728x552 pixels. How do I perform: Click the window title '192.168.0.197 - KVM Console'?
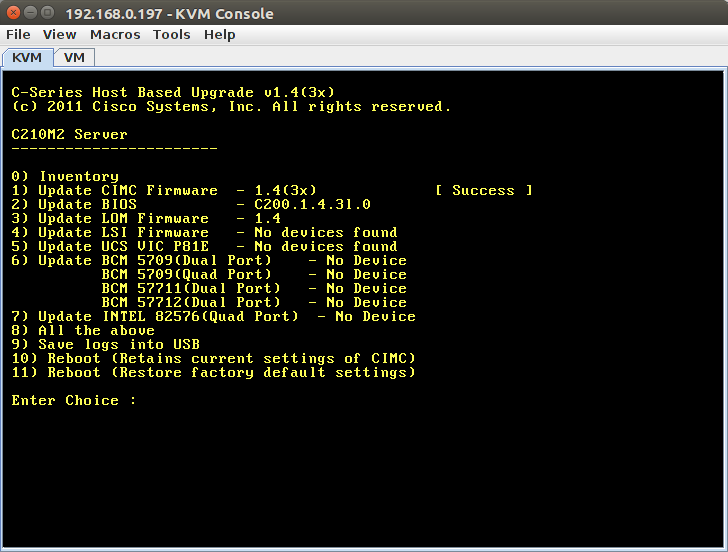click(169, 14)
